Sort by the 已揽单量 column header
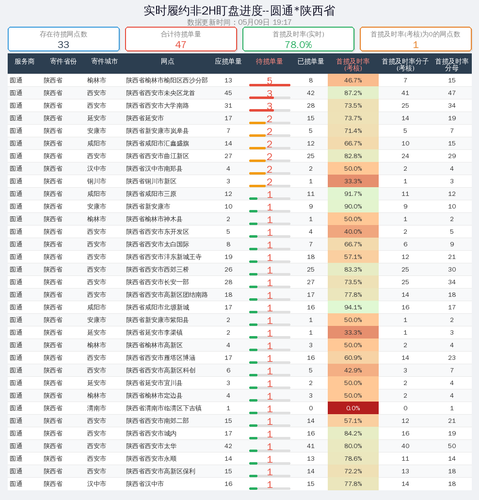 (311, 62)
